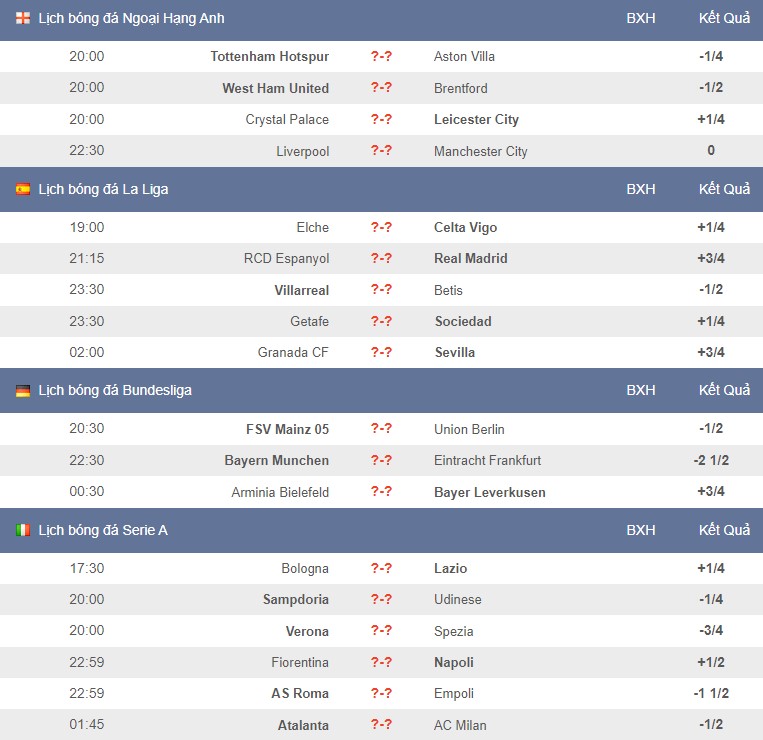
Task: Click the England flag icon
Action: click(23, 18)
